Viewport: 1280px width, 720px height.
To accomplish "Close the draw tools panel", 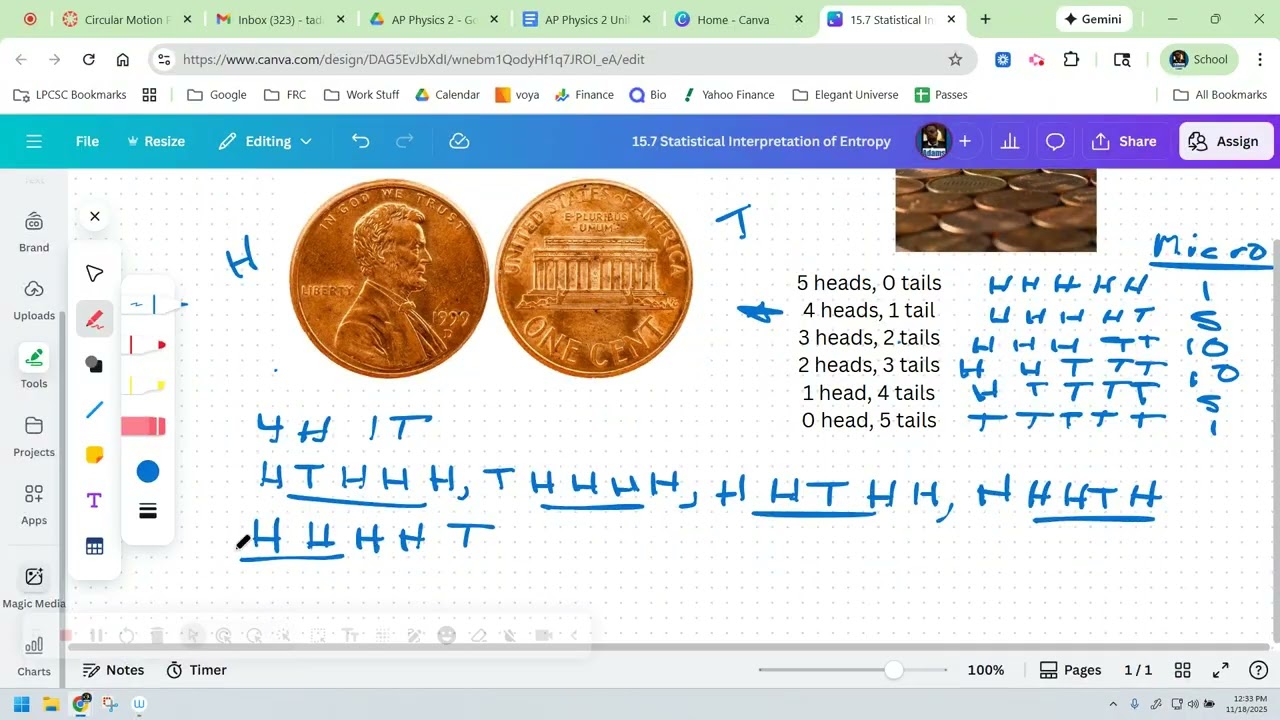I will pos(95,216).
